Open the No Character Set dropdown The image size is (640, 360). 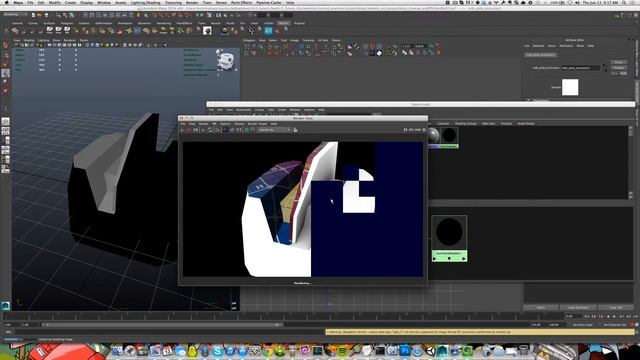[614, 325]
